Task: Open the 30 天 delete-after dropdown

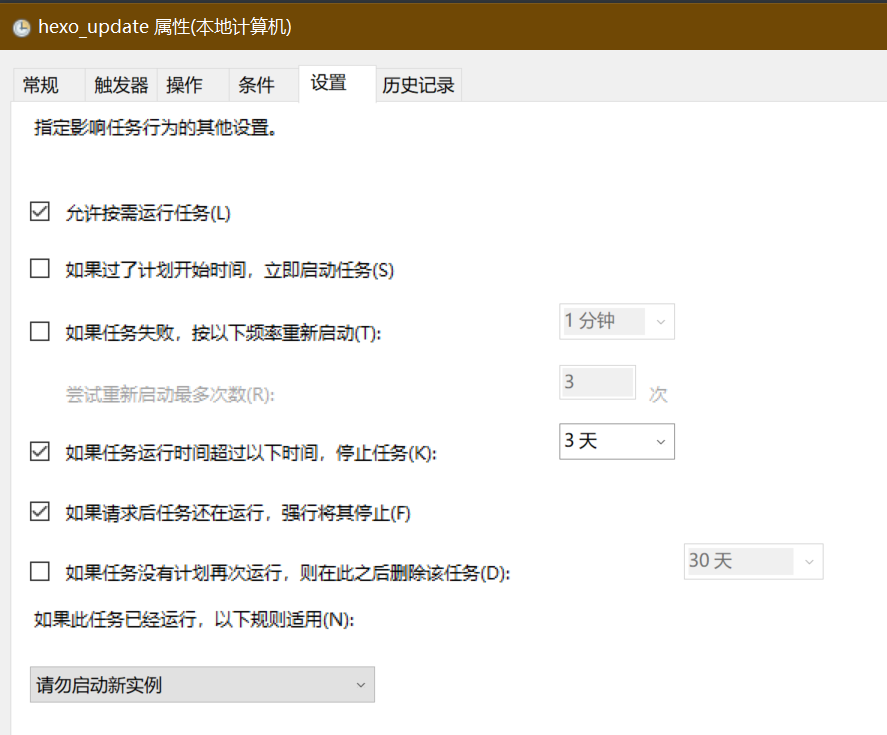Action: click(753, 561)
